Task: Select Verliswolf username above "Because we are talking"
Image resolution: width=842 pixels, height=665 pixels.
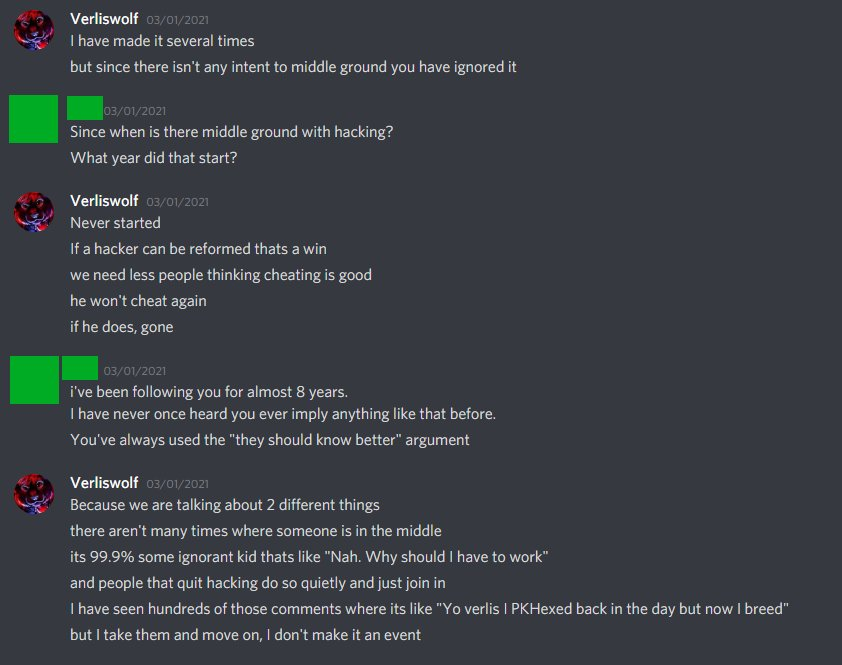Action: (x=104, y=483)
